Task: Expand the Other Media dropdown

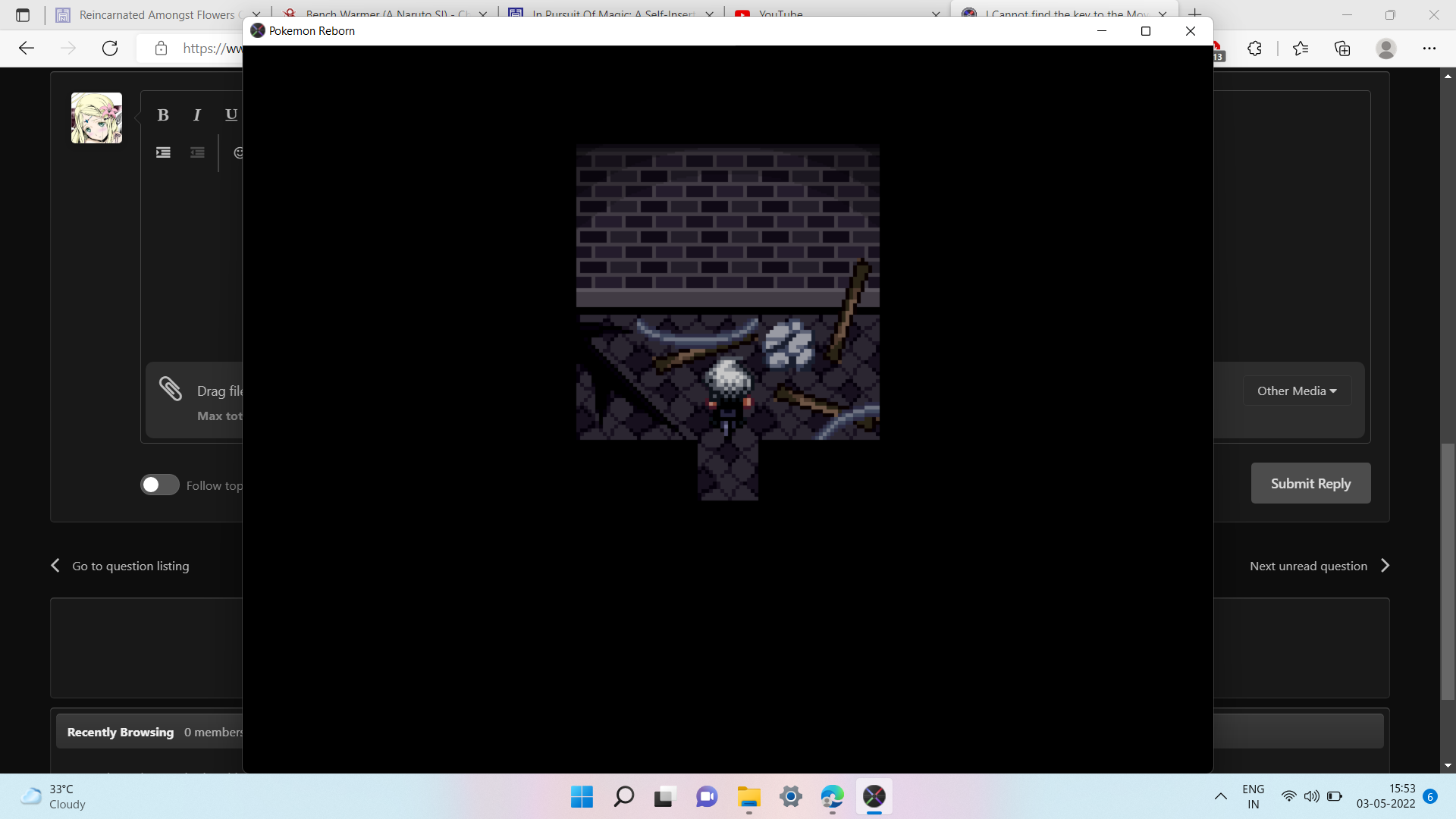Action: 1297,391
